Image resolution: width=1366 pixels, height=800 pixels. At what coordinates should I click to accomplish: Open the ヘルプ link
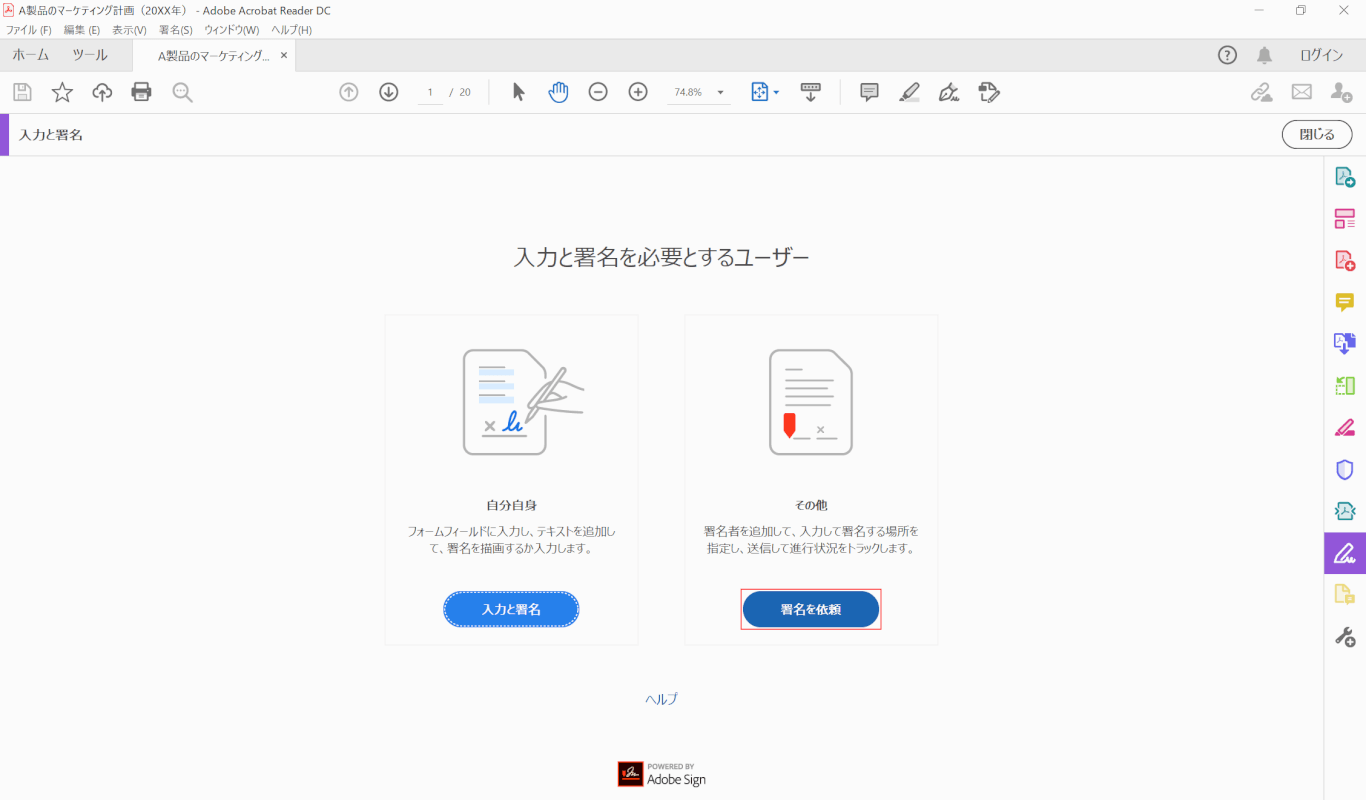[x=662, y=698]
